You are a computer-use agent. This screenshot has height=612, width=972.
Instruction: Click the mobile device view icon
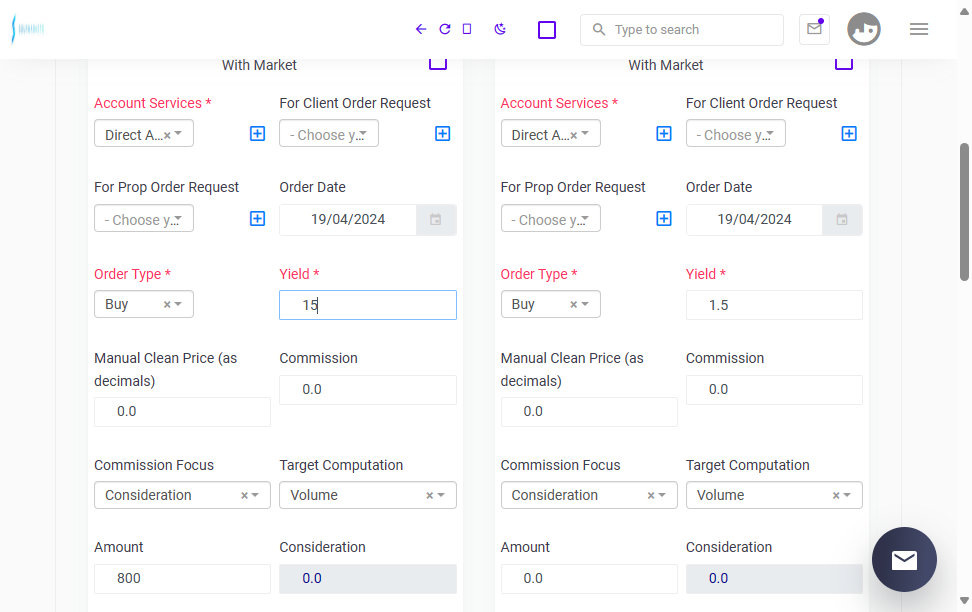pos(467,29)
